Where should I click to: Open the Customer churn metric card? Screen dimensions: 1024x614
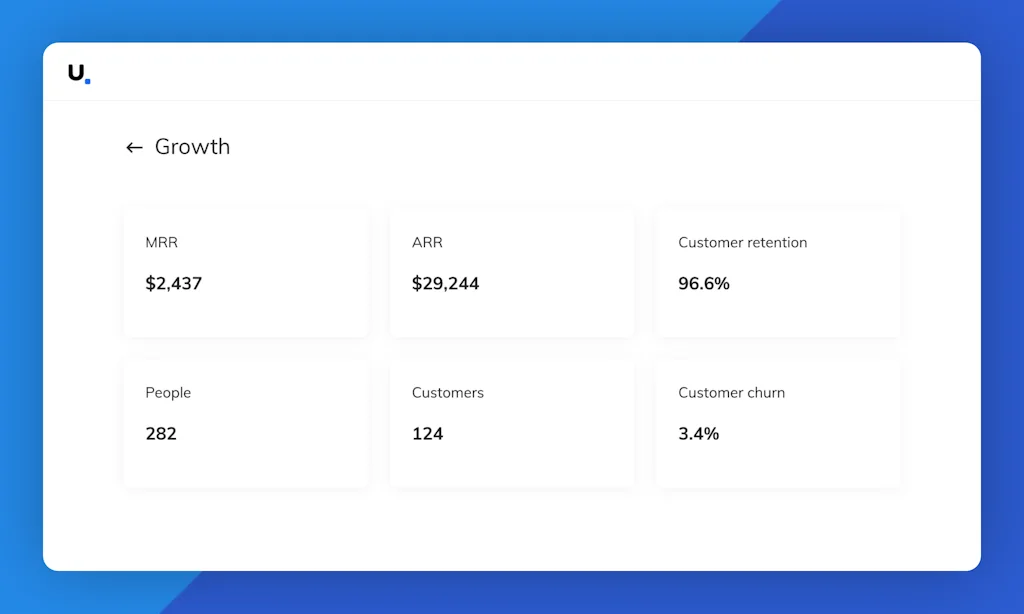pos(778,460)
